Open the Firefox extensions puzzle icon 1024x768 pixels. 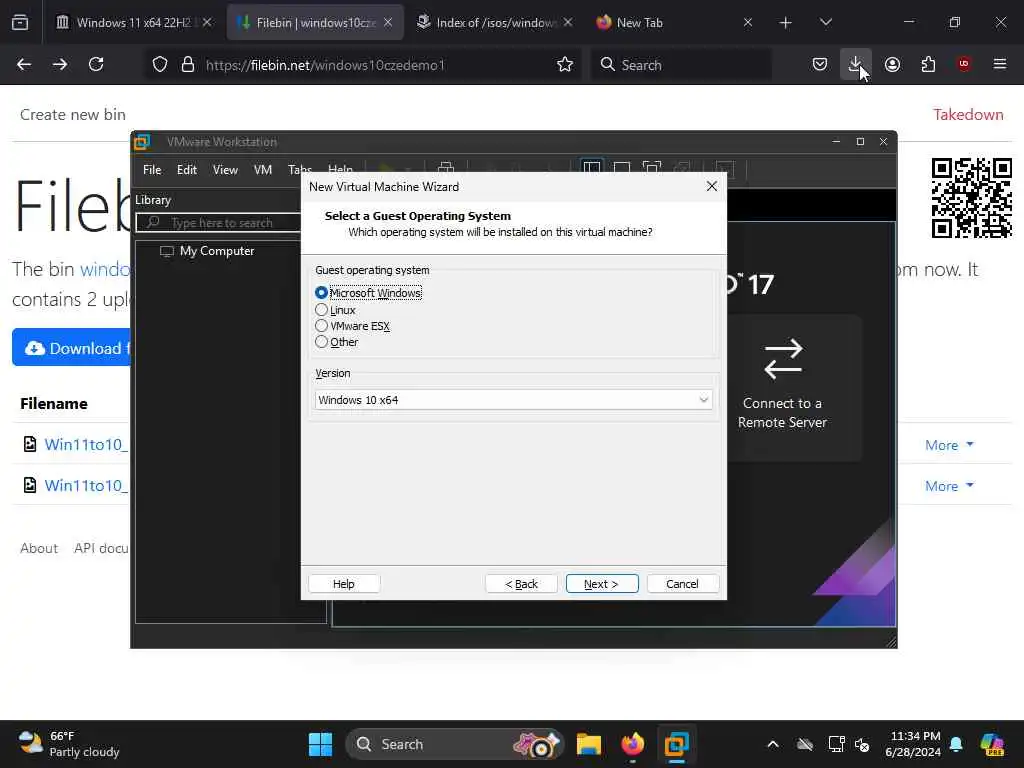[928, 64]
